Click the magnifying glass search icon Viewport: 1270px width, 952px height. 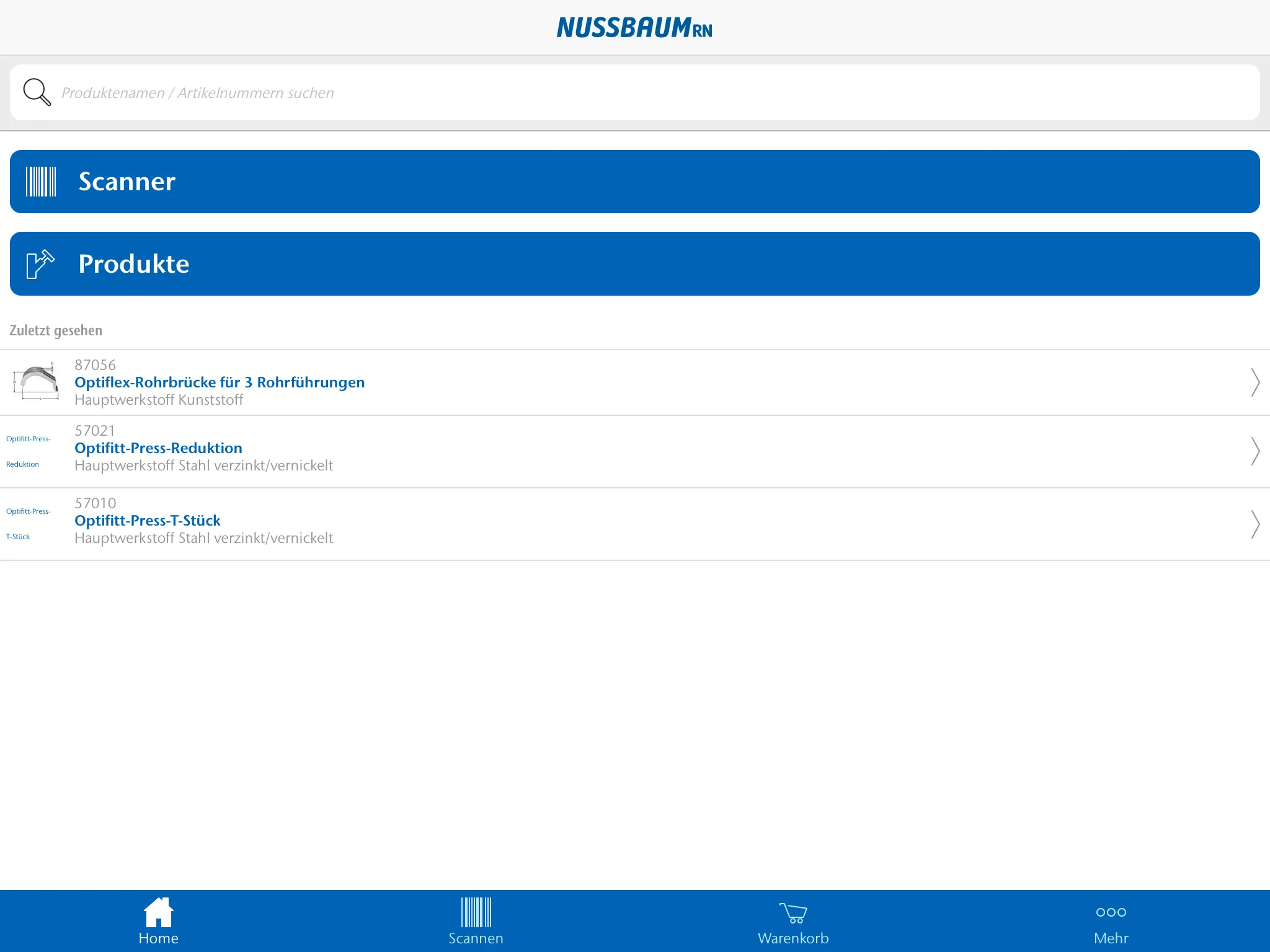[x=37, y=92]
